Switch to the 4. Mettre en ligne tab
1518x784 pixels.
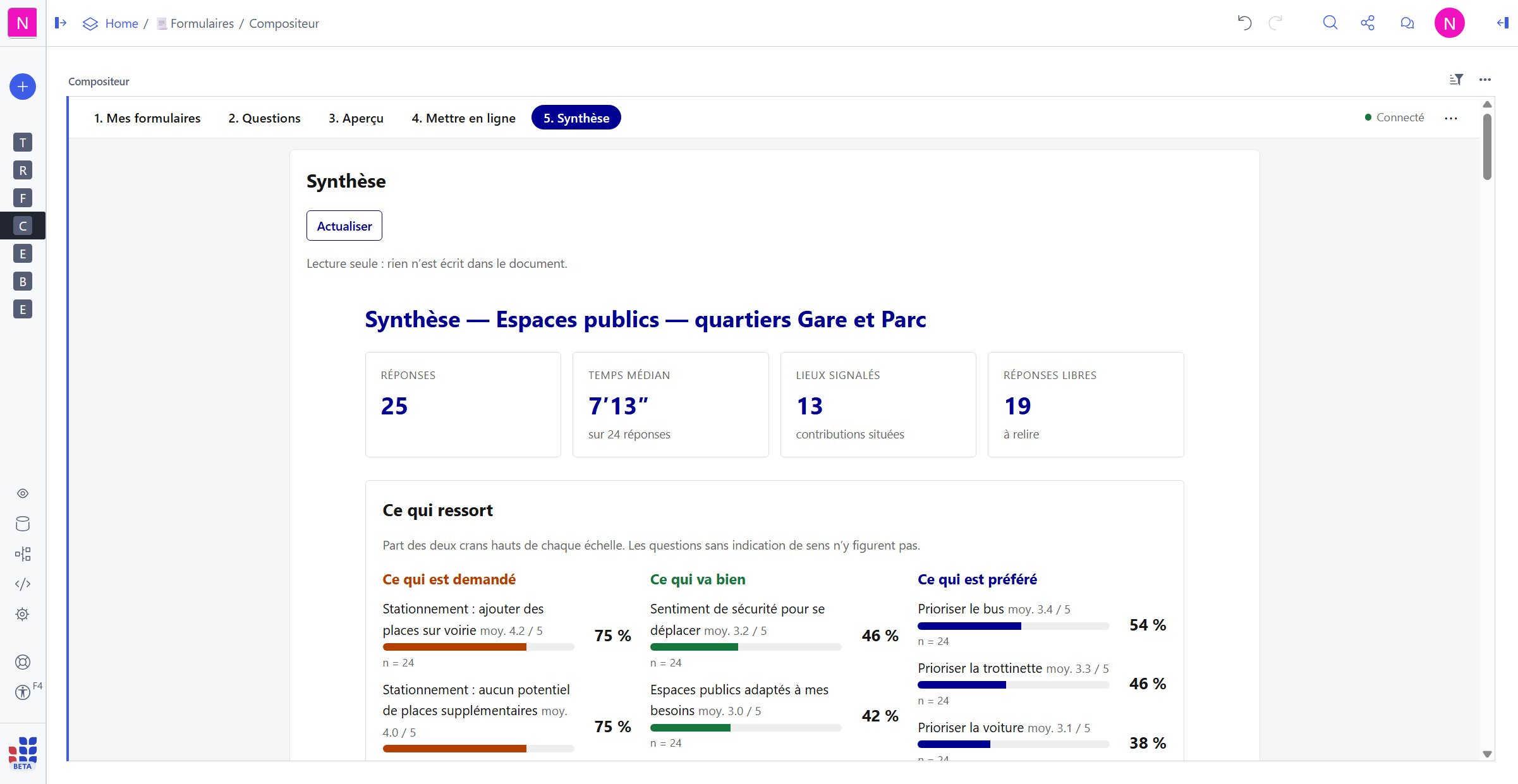[463, 118]
